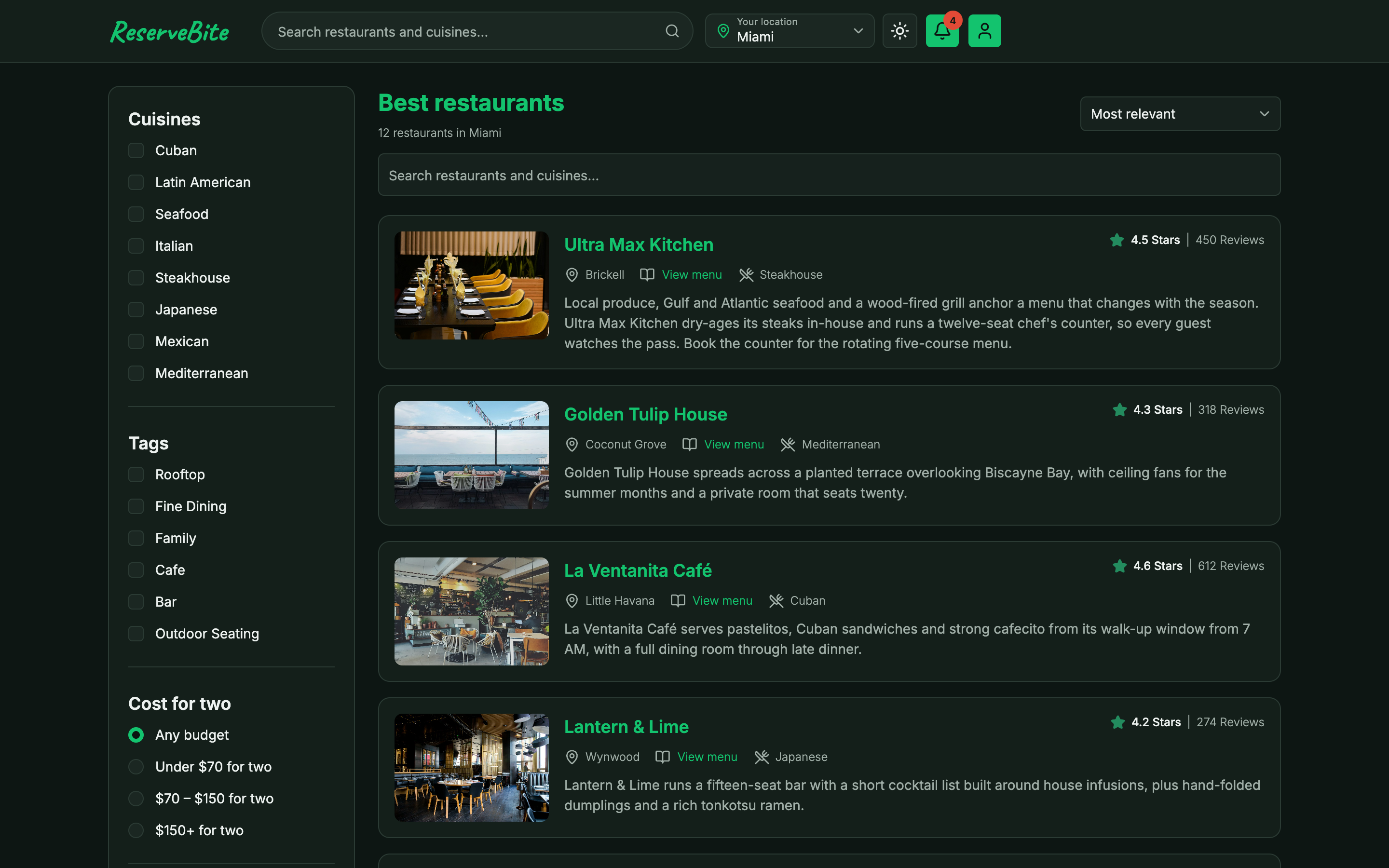Image resolution: width=1389 pixels, height=868 pixels.
Task: Check the Rooftop tag filter
Action: [136, 475]
